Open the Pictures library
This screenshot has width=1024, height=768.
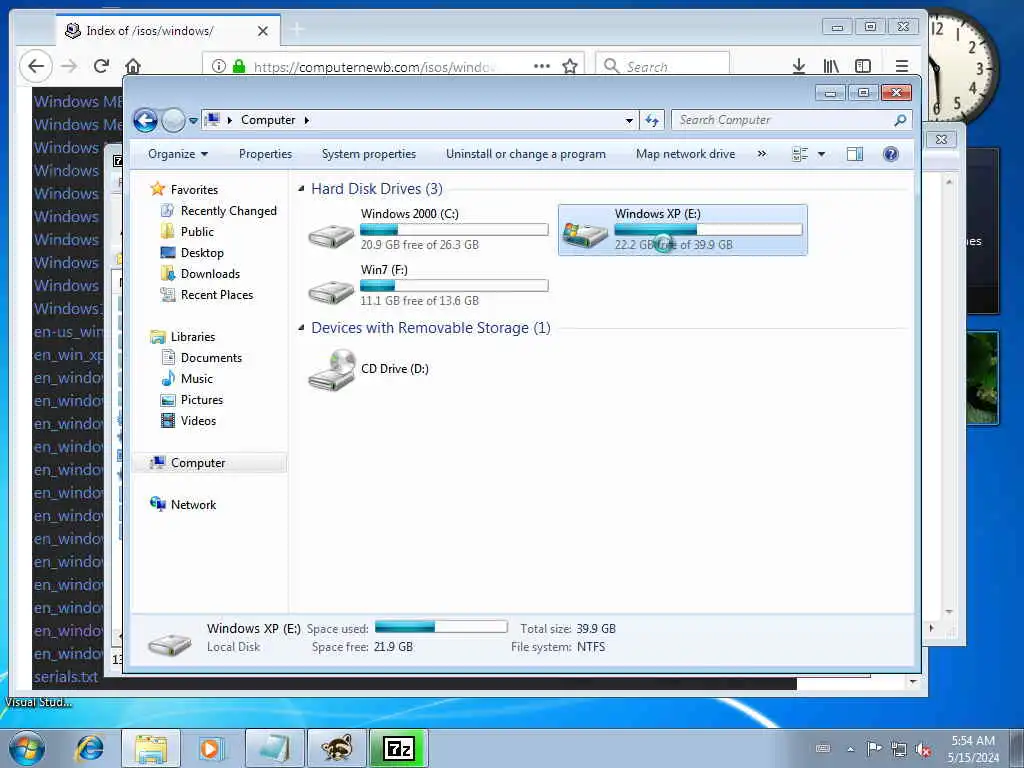202,400
